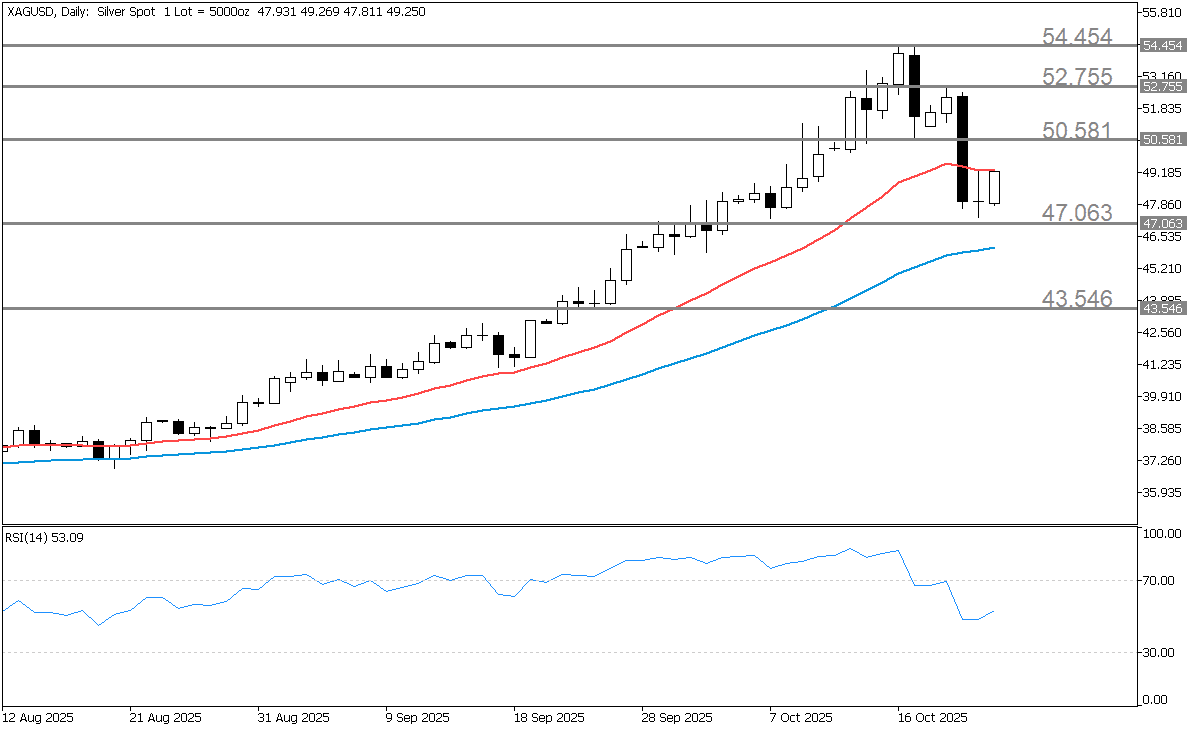Select the large 52.755 level label
1200x730 pixels.
click(1077, 77)
